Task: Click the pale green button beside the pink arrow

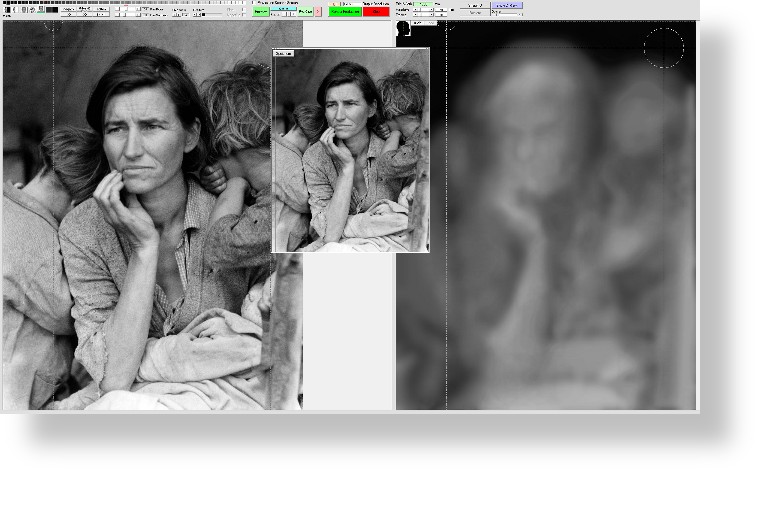Action: pos(305,12)
